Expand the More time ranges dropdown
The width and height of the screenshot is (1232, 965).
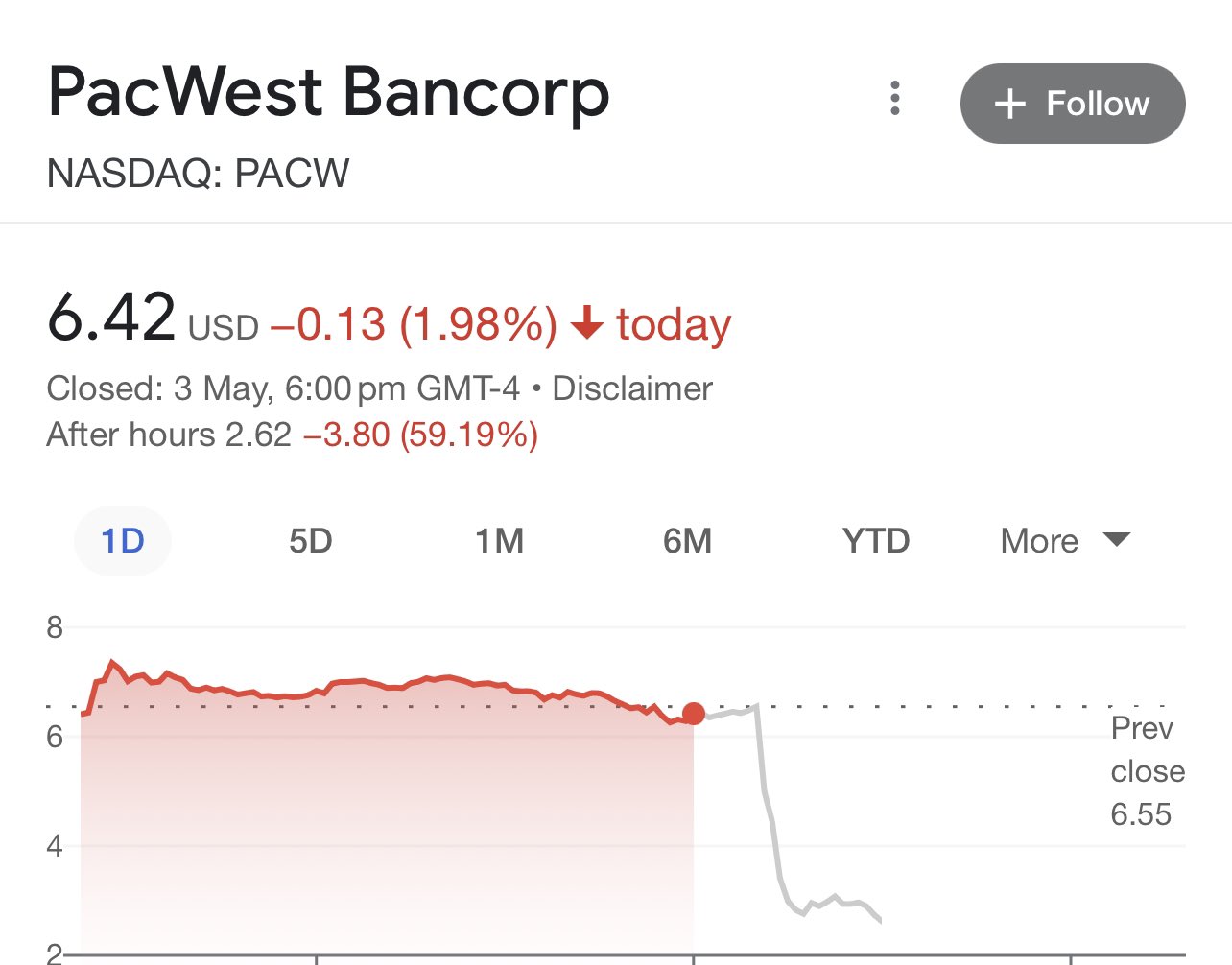coord(1065,541)
